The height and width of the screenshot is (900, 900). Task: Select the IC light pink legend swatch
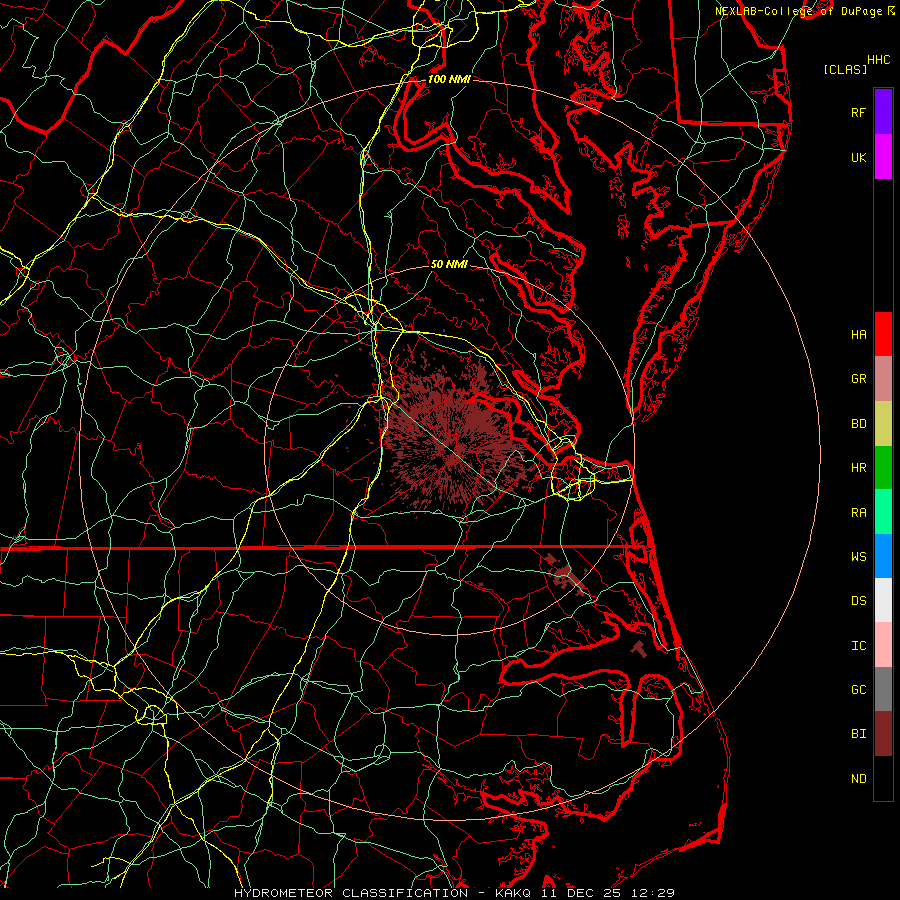(883, 645)
